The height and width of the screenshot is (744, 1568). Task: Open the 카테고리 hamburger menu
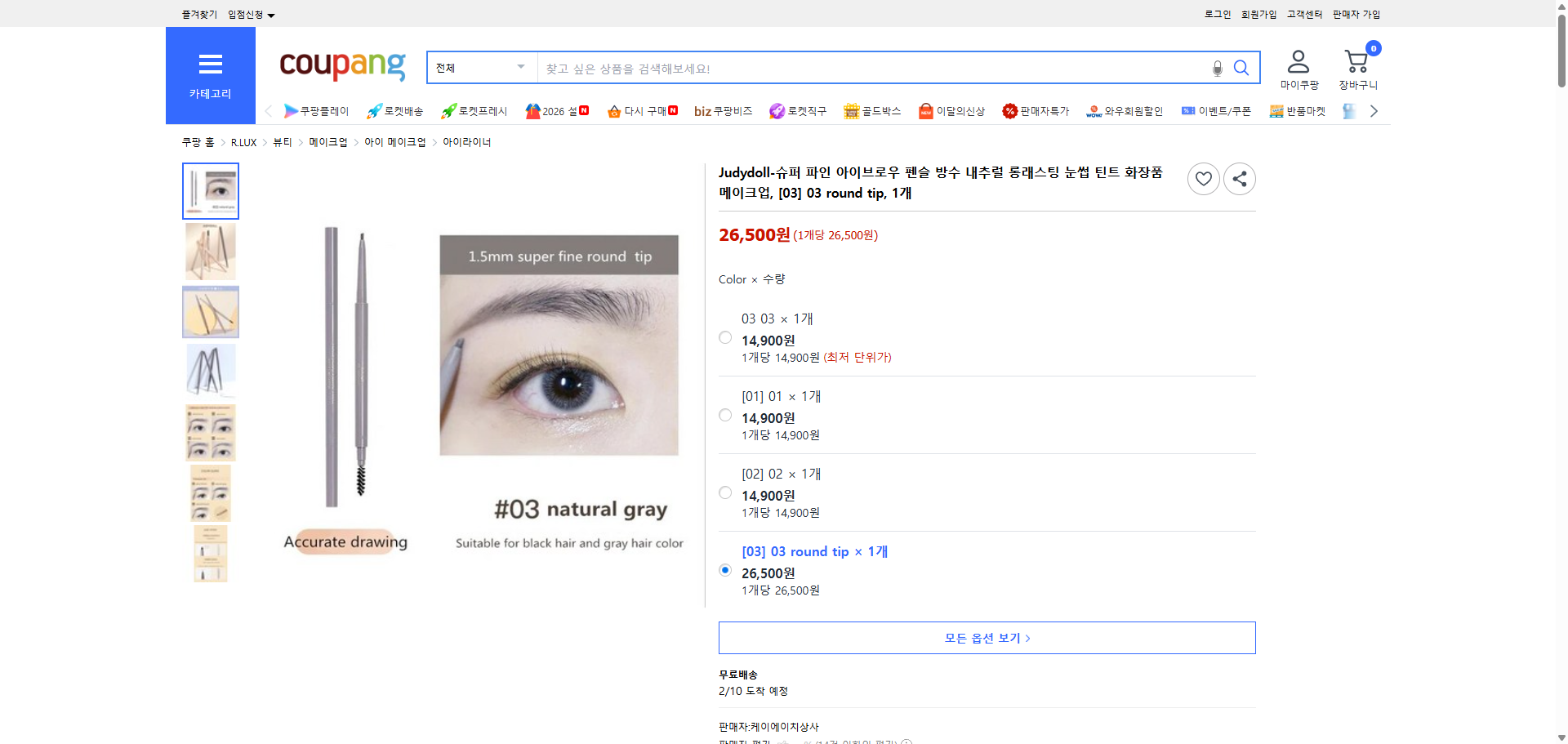tap(210, 64)
